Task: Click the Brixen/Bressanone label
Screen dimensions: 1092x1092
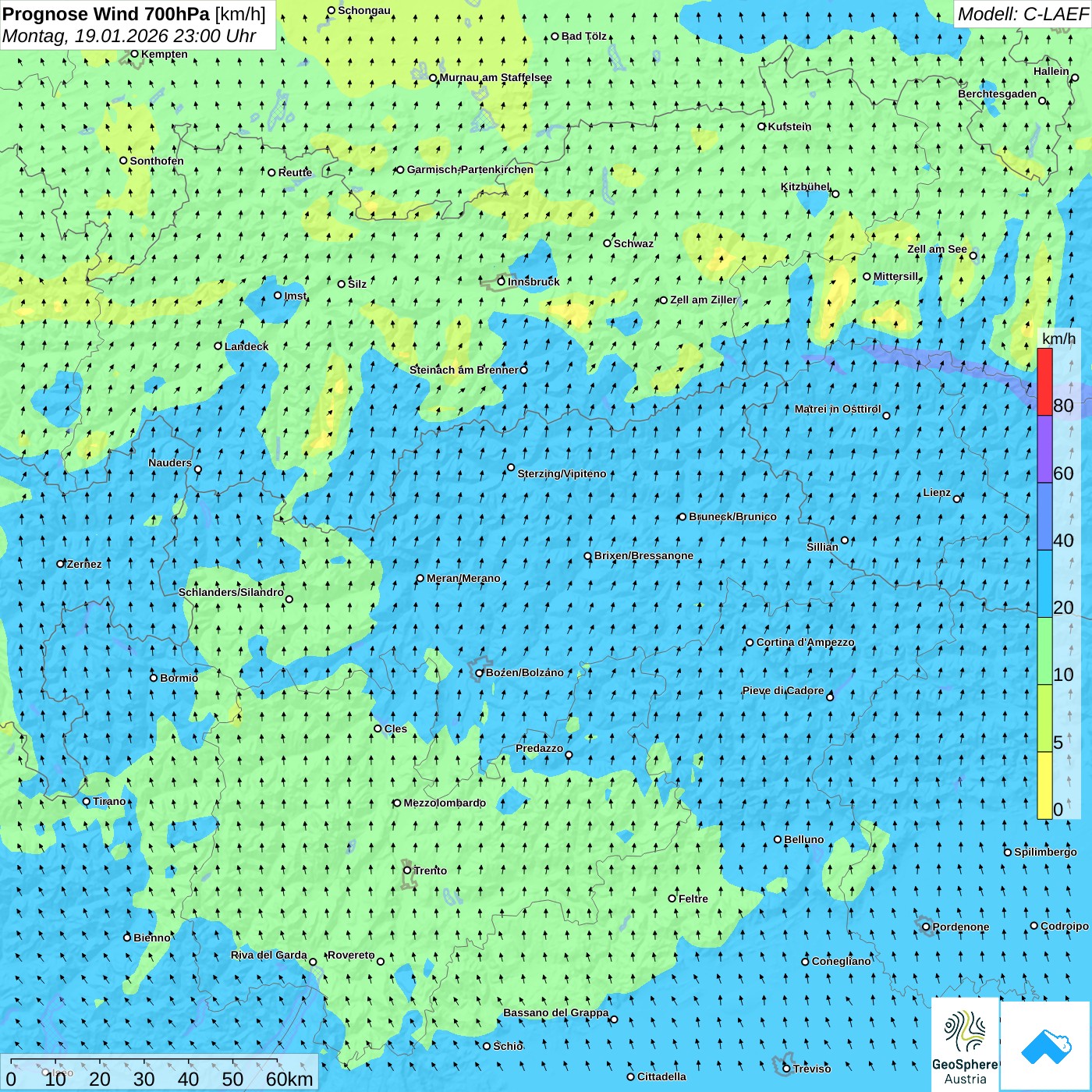Action: pos(644,556)
